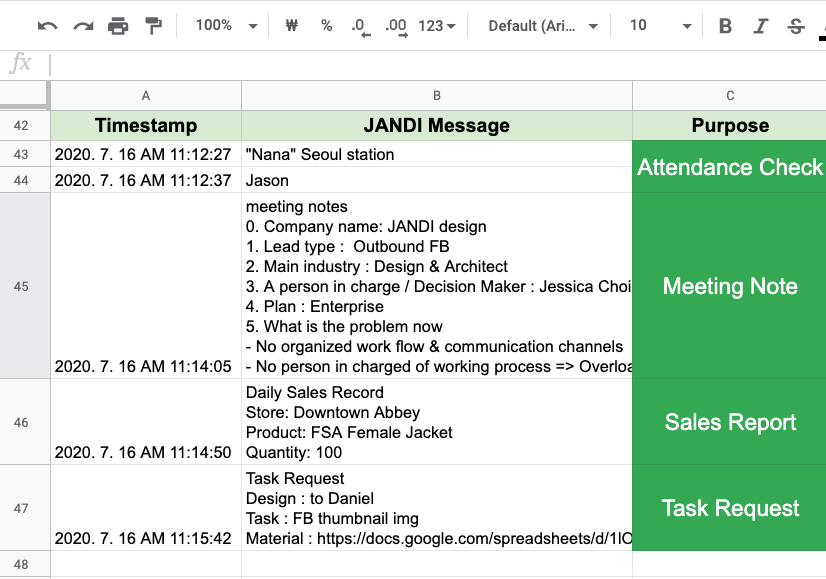Viewport: 826px width, 579px height.
Task: Open the 100% zoom dropdown
Action: pos(226,26)
